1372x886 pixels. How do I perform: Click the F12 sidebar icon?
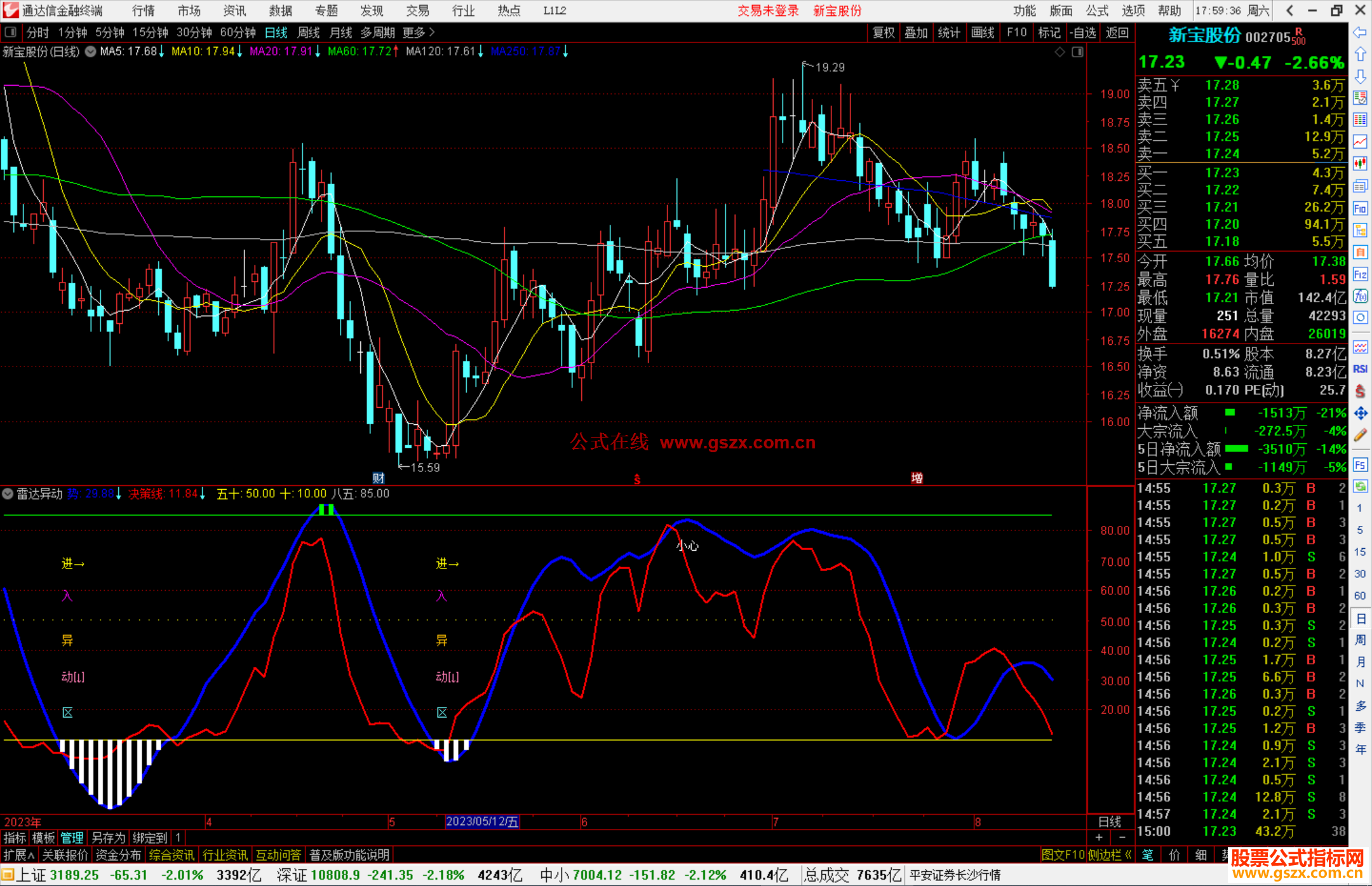[x=1360, y=274]
